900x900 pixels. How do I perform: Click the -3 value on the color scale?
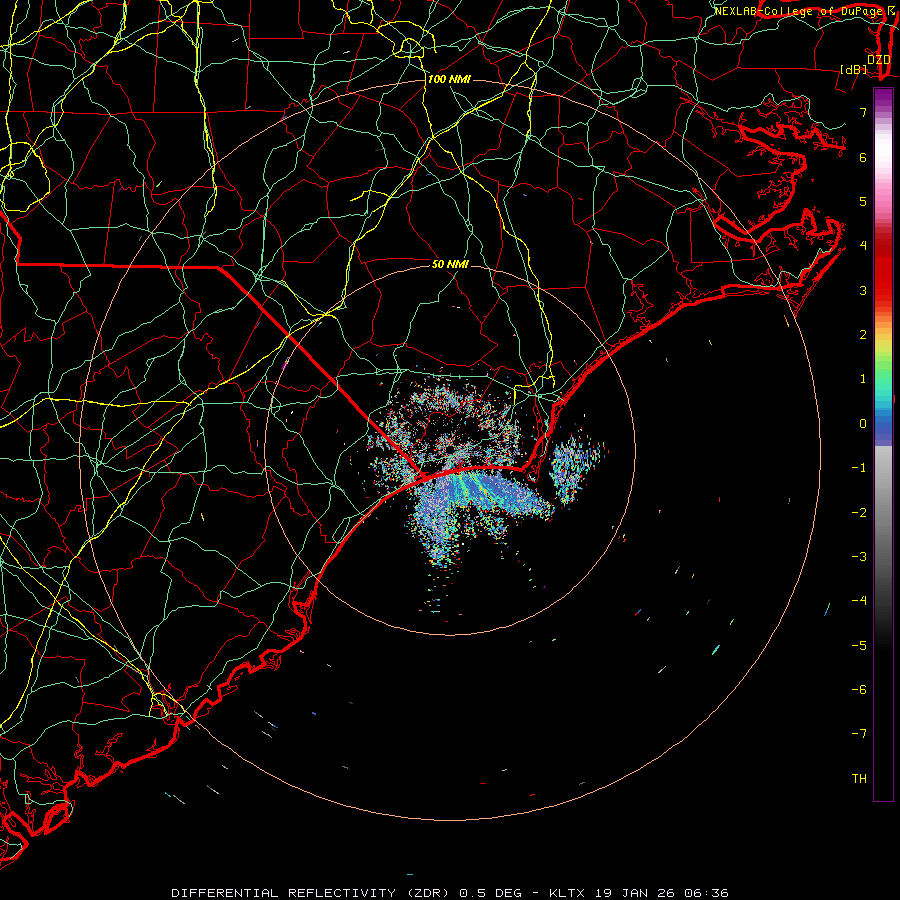point(859,557)
